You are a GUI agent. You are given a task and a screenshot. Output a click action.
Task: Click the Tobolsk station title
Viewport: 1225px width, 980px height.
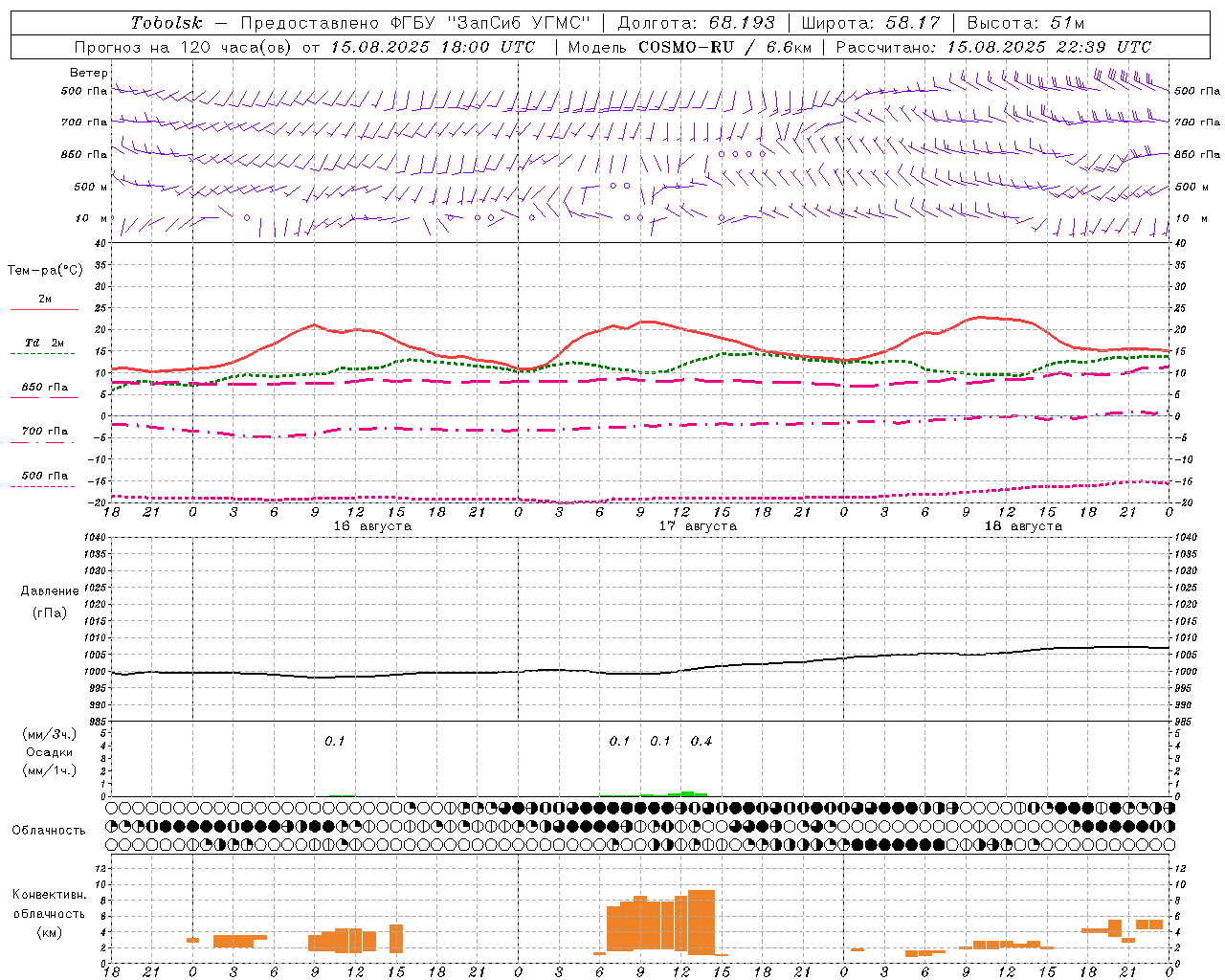coord(167,23)
